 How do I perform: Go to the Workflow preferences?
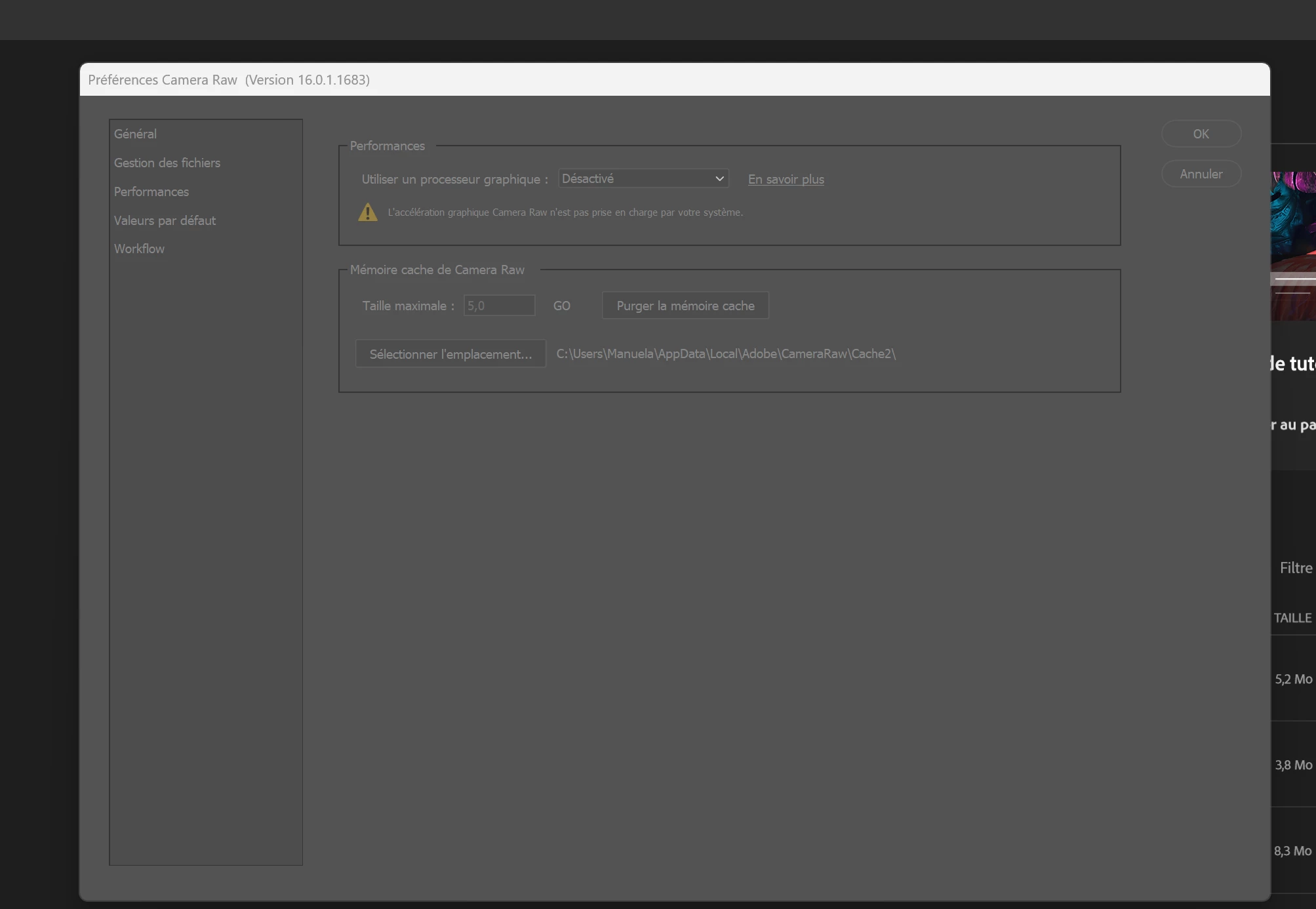pyautogui.click(x=139, y=249)
